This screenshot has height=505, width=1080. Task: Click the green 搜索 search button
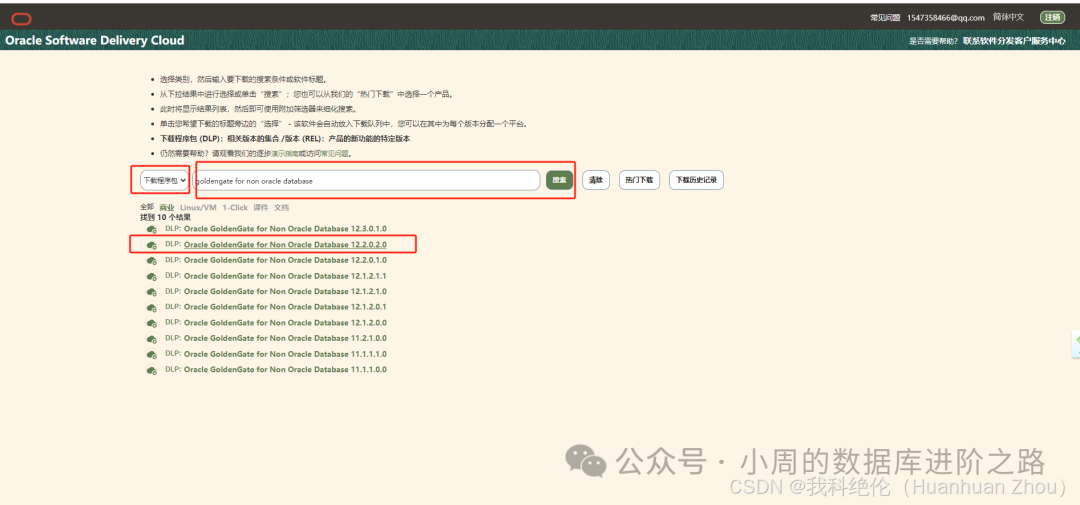coord(559,181)
